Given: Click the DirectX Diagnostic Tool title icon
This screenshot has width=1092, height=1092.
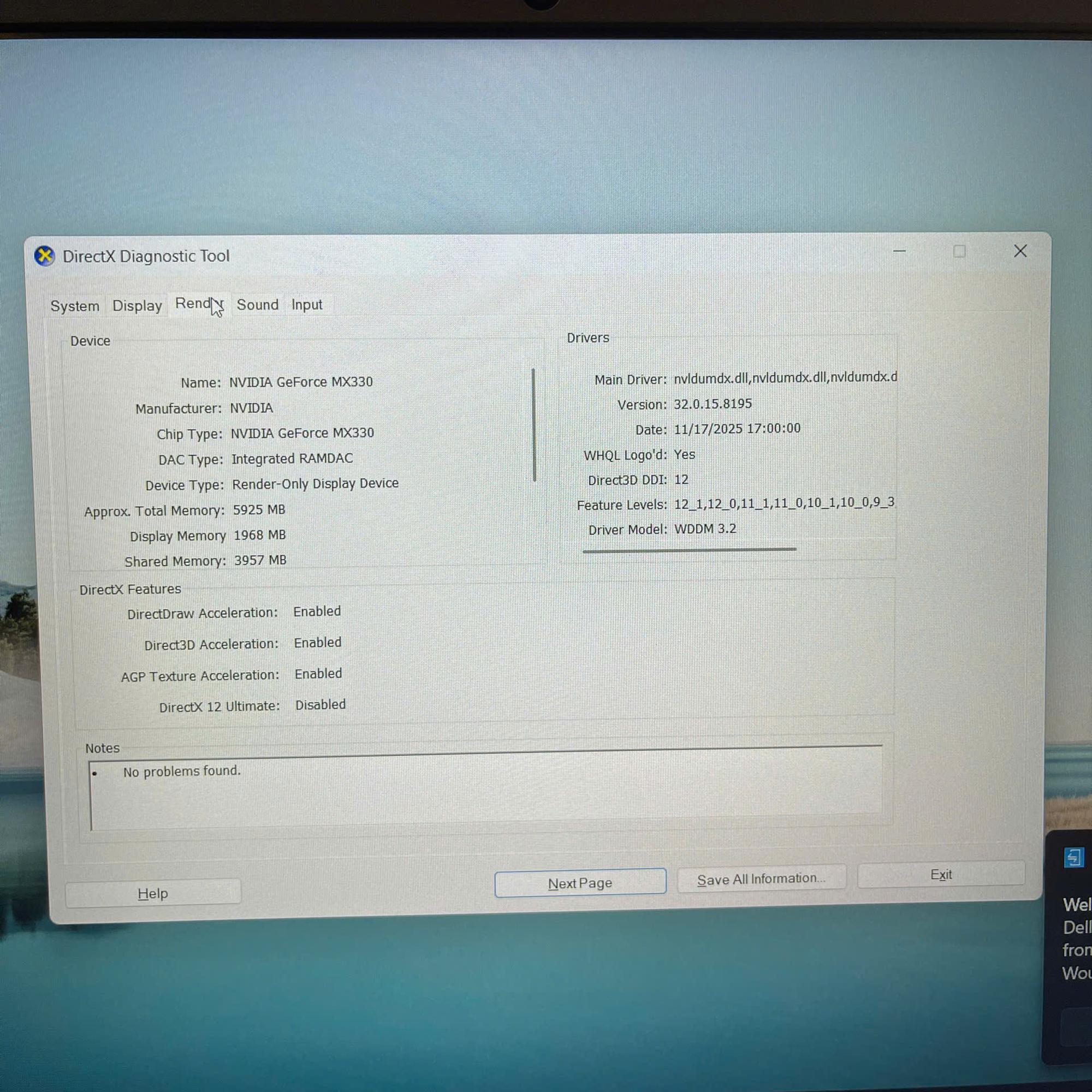Looking at the screenshot, I should [44, 256].
